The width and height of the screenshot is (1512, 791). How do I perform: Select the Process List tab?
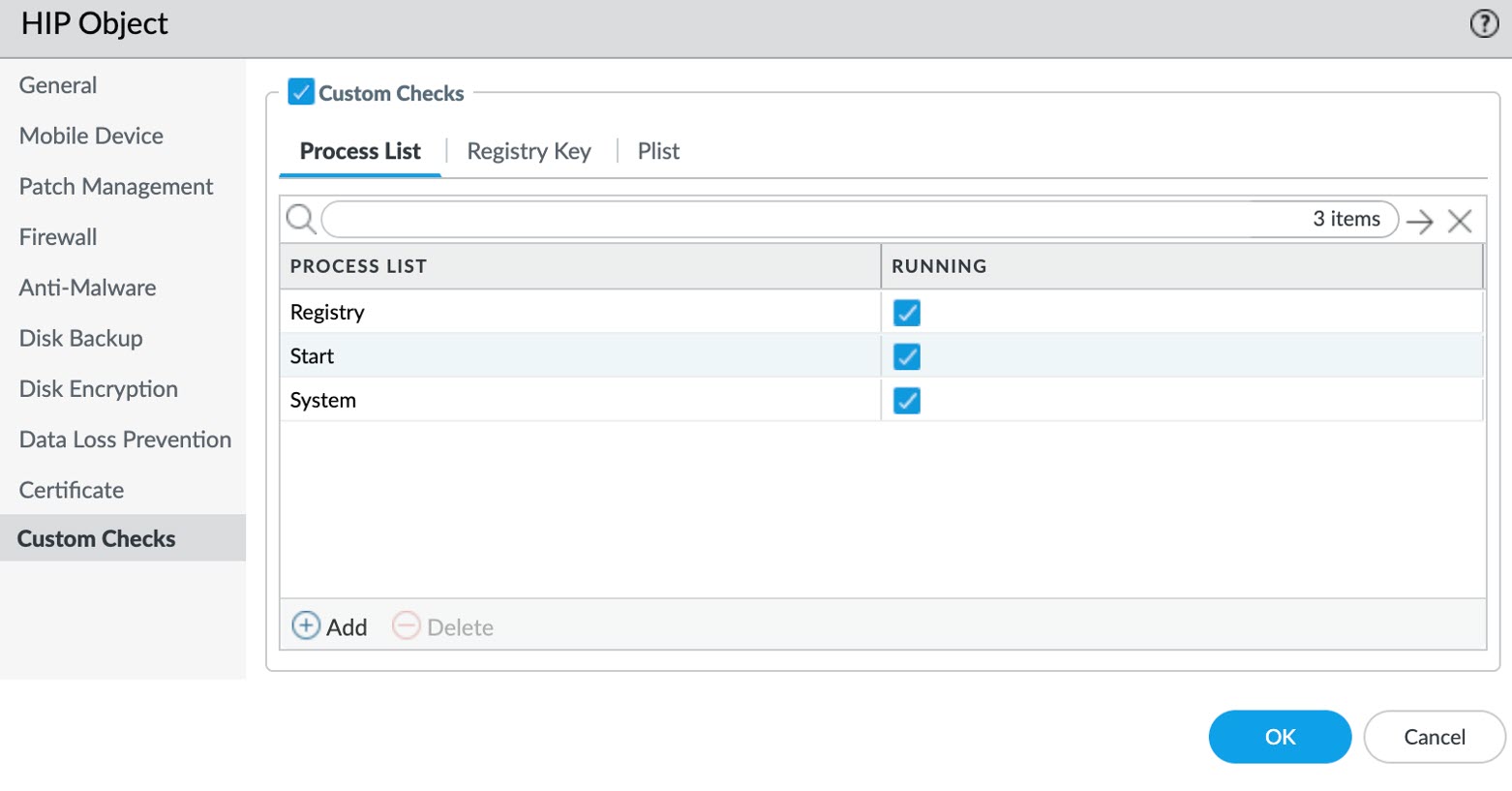point(360,151)
